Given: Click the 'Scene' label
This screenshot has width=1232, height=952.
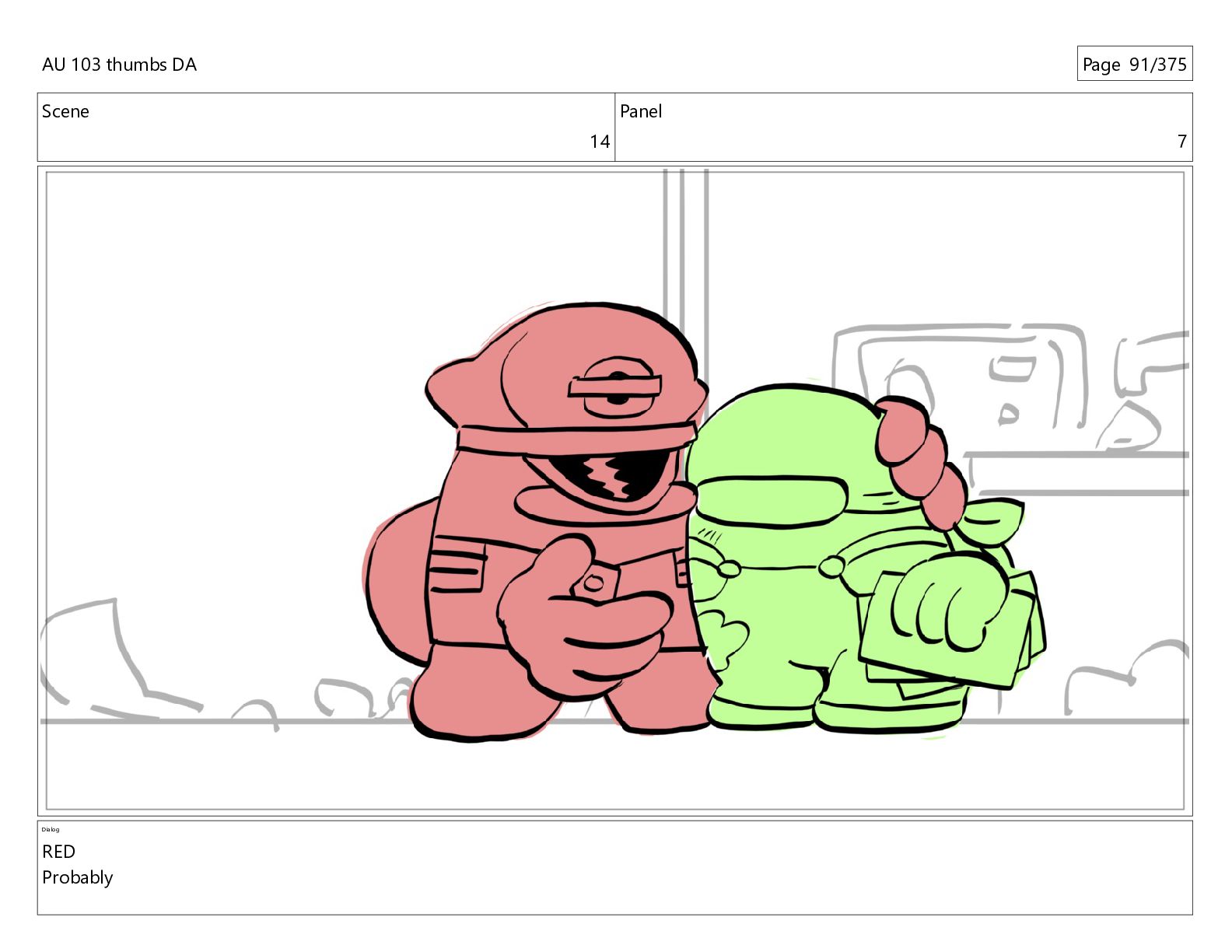Looking at the screenshot, I should [x=65, y=111].
